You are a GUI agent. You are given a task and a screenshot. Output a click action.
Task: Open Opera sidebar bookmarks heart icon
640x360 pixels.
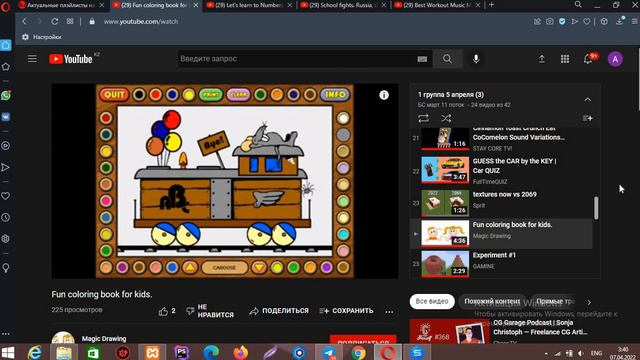pyautogui.click(x=6, y=196)
